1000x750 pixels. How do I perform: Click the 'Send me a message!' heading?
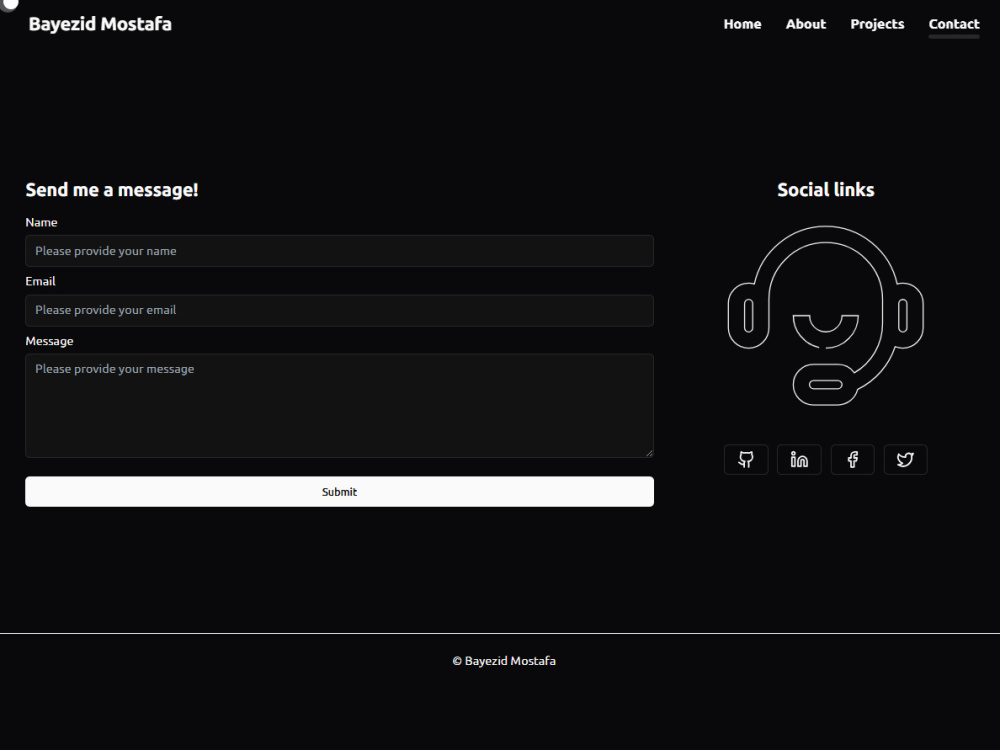click(x=112, y=189)
